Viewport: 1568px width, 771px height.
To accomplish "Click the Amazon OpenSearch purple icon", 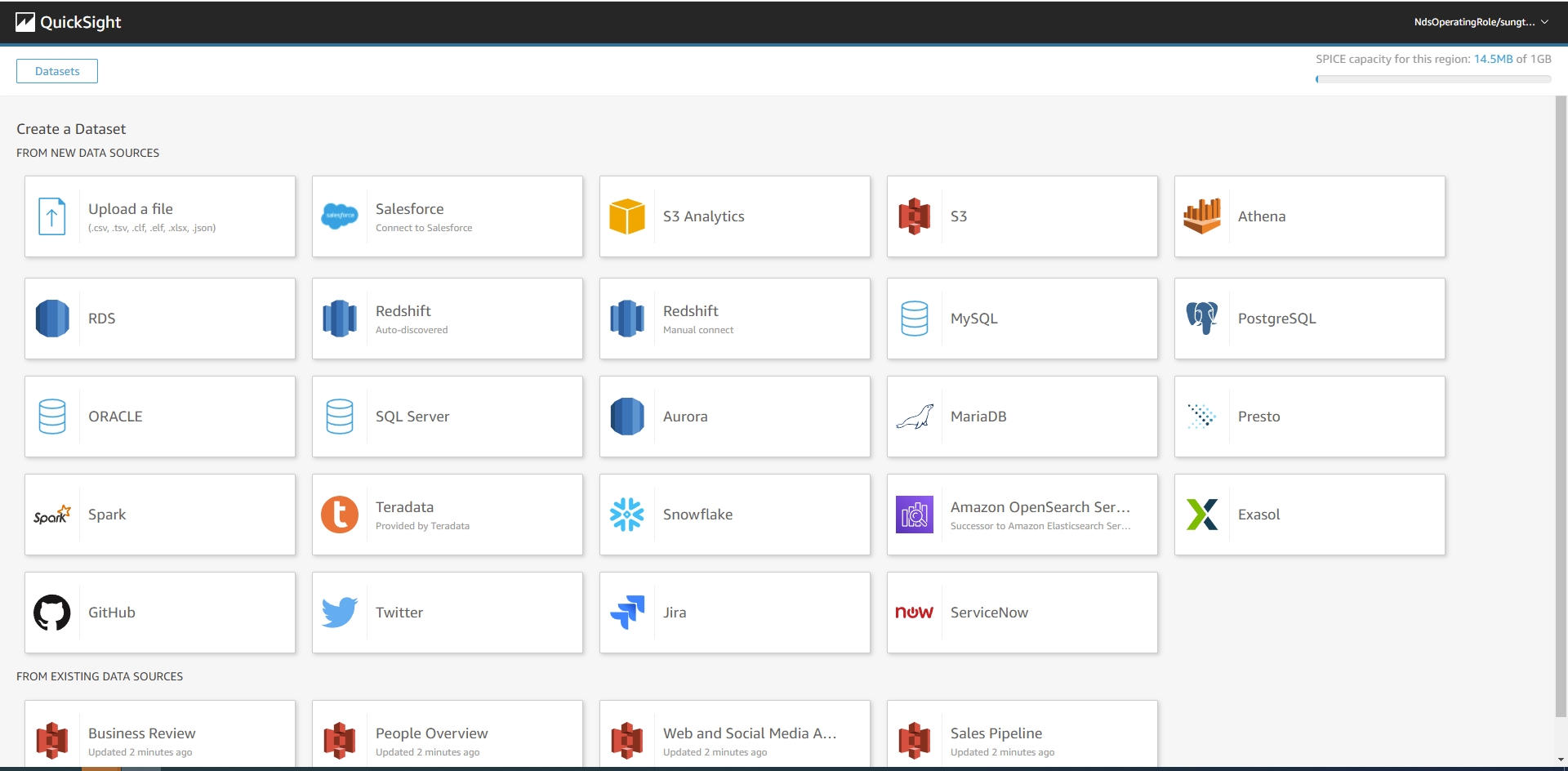I will [915, 515].
